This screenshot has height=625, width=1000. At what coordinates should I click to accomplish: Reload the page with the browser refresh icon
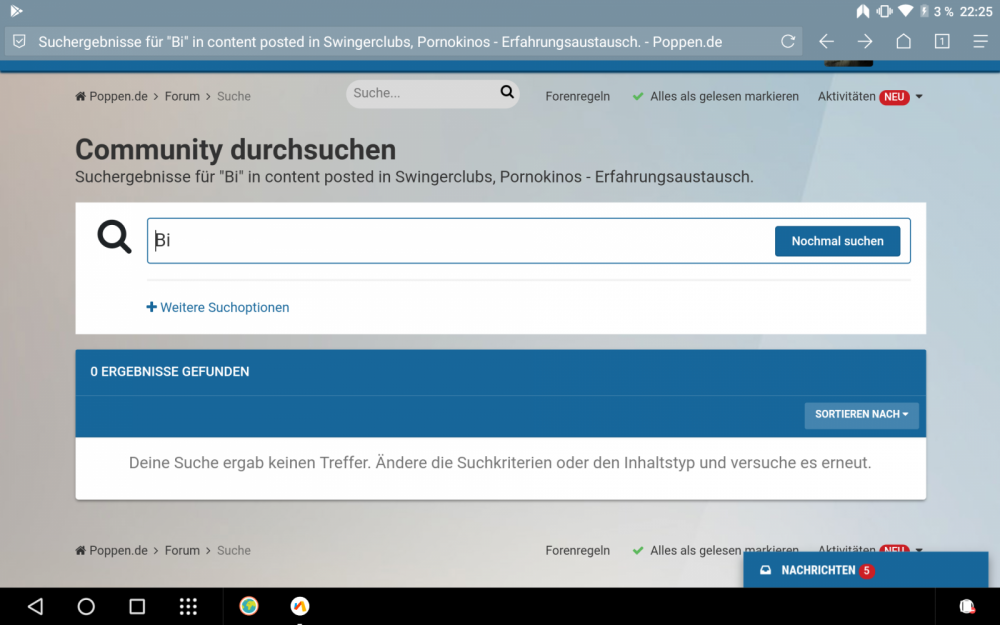point(788,42)
